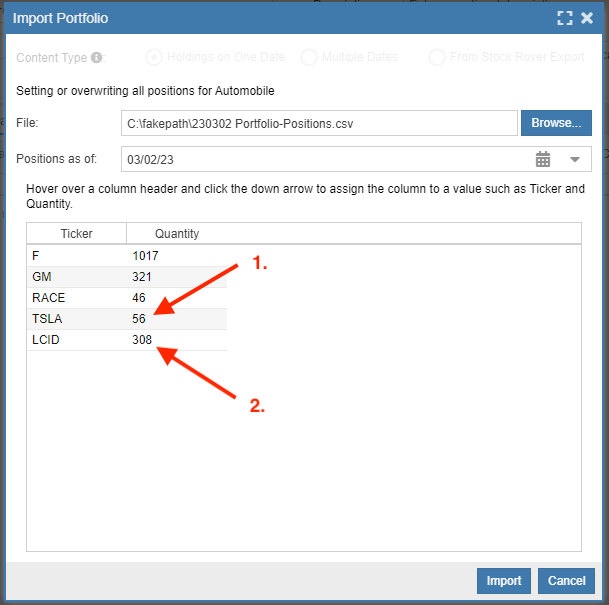Select the RACE ticker row
This screenshot has height=605, width=609.
click(x=127, y=298)
